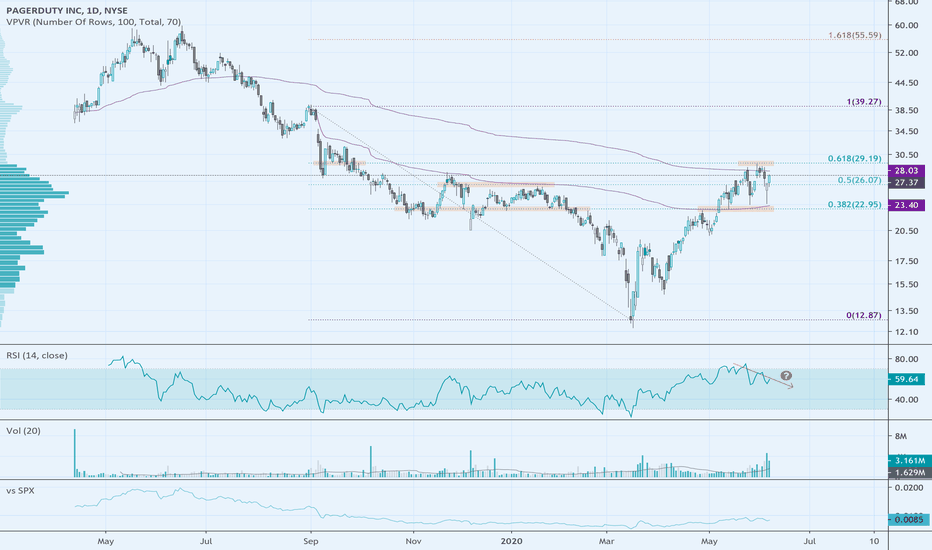932x550 pixels.
Task: Click the 59.64 RSI value tag
Action: (x=906, y=379)
